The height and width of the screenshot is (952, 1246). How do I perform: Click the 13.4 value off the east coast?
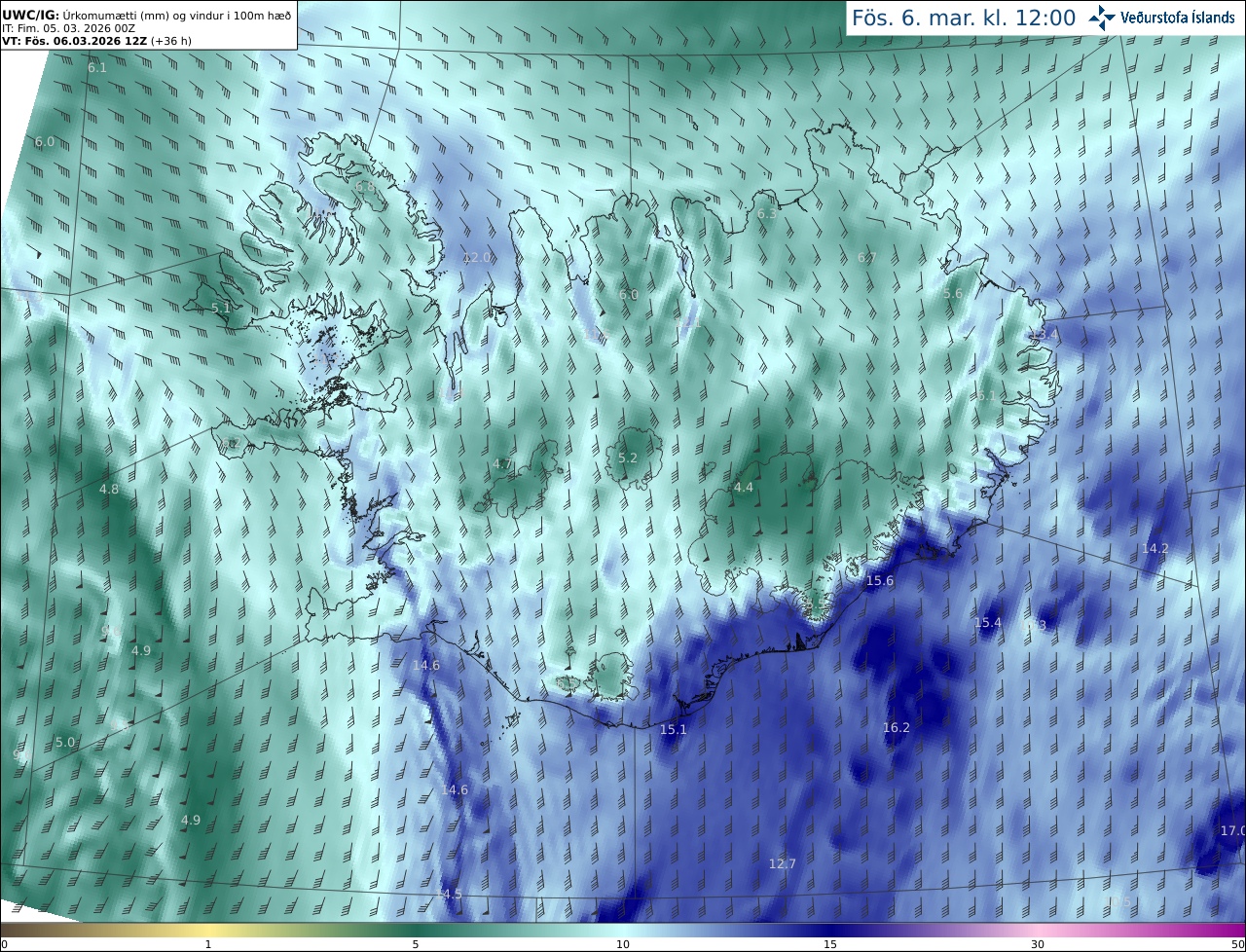(1044, 334)
